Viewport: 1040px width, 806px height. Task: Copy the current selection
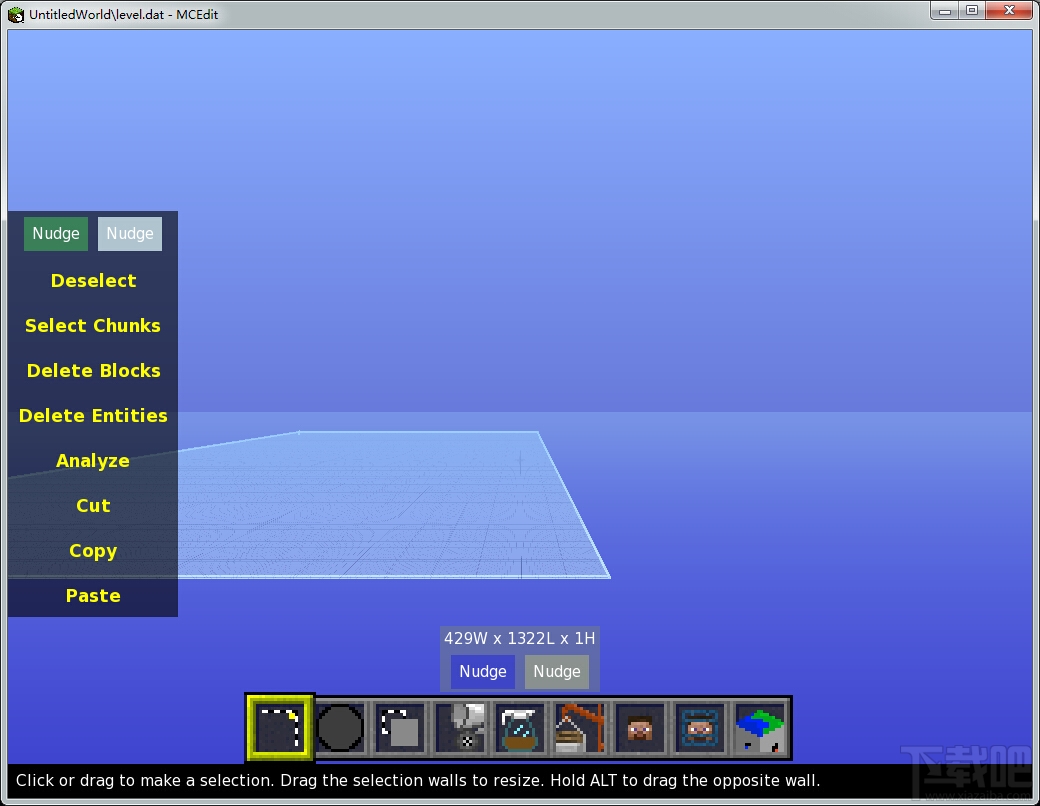(x=93, y=551)
